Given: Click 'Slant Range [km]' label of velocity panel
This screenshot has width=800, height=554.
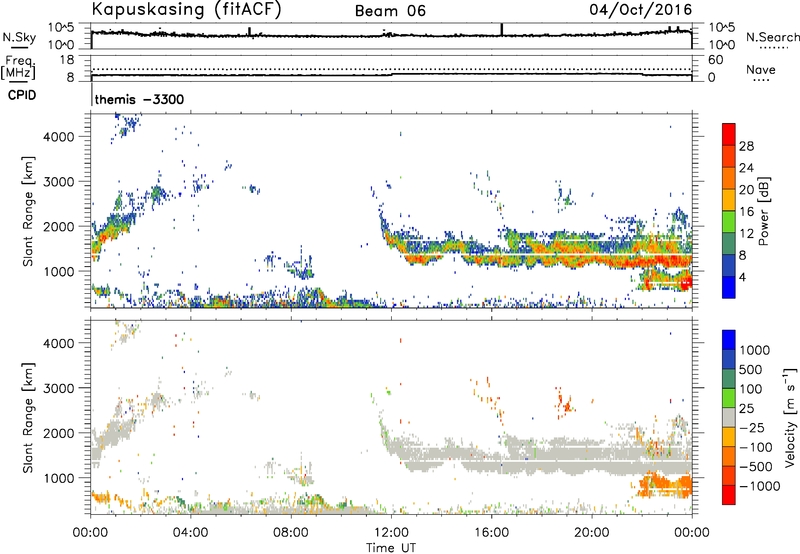Looking at the screenshot, I should click(28, 417).
